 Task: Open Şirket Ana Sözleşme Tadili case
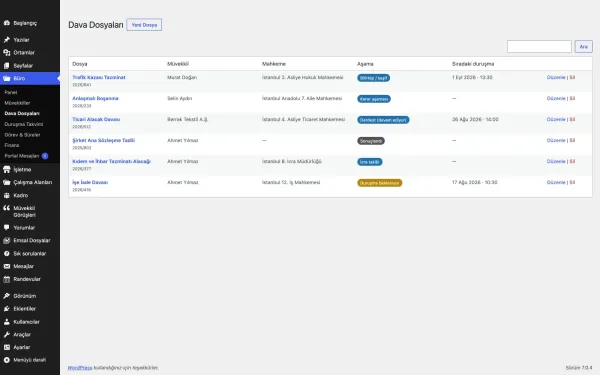click(104, 140)
